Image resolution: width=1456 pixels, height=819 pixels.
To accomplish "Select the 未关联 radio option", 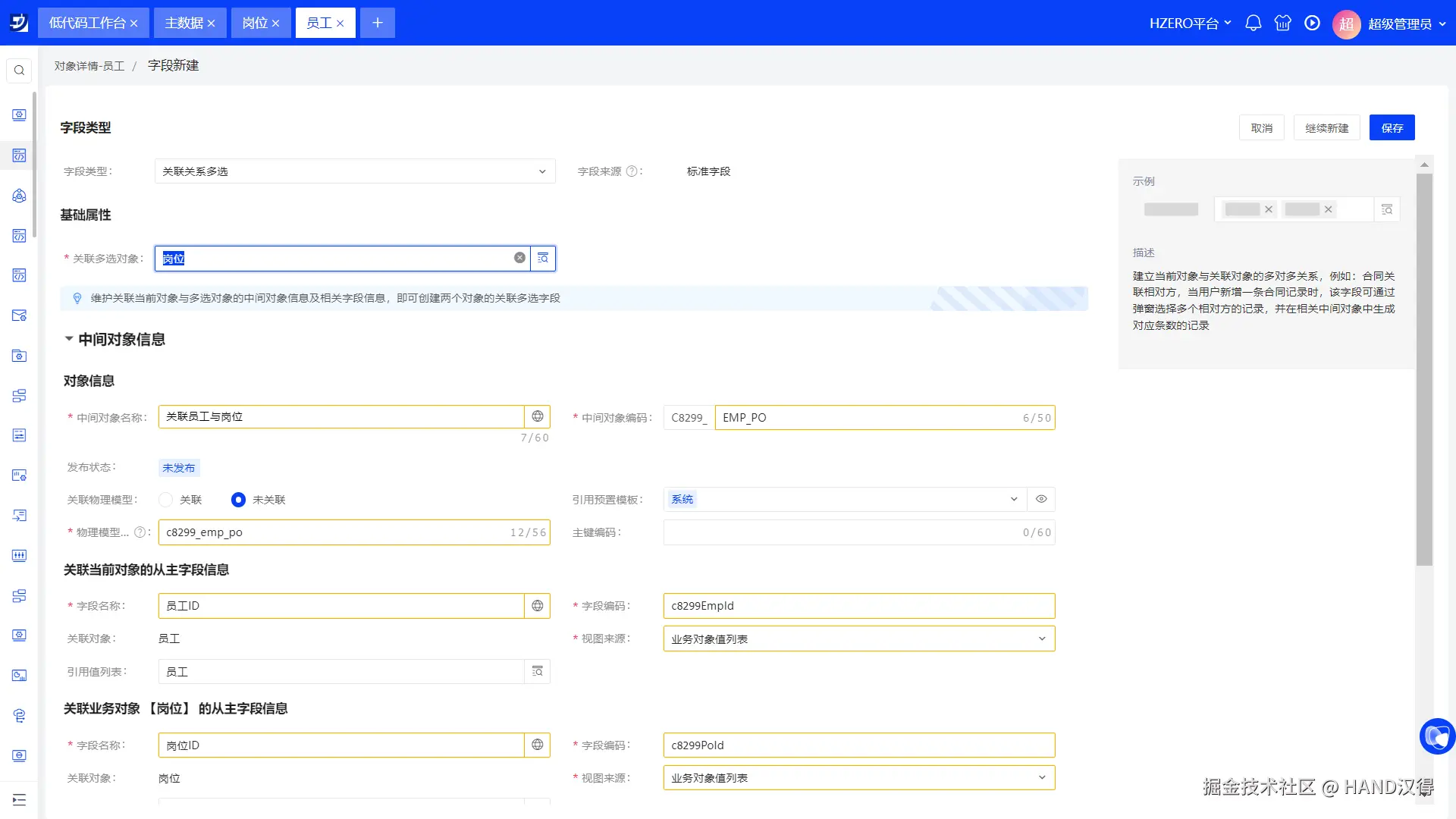I will pos(238,500).
